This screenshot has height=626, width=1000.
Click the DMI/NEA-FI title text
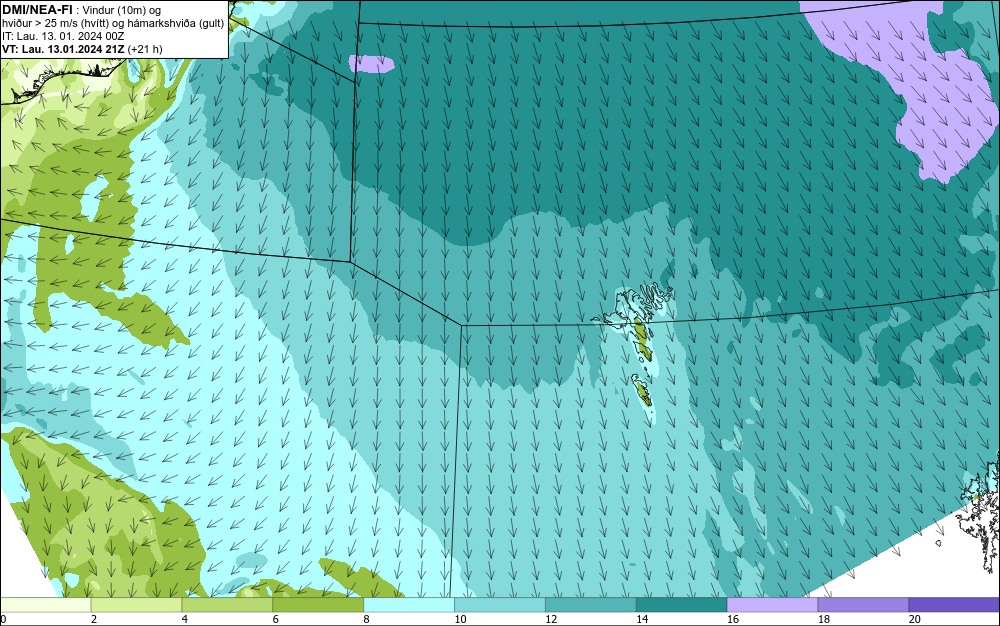[x=37, y=9]
